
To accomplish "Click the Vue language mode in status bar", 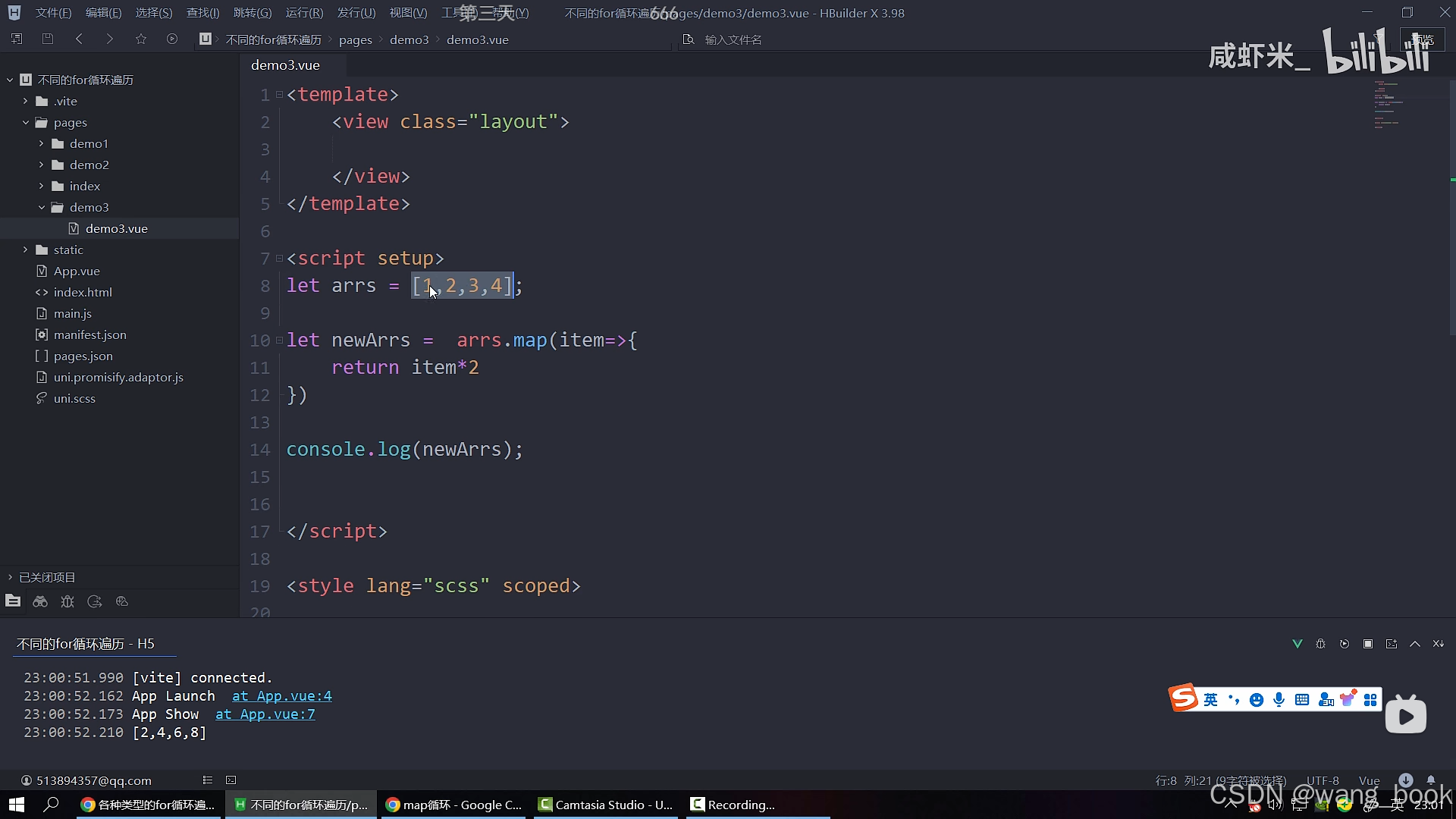I will point(1369,780).
